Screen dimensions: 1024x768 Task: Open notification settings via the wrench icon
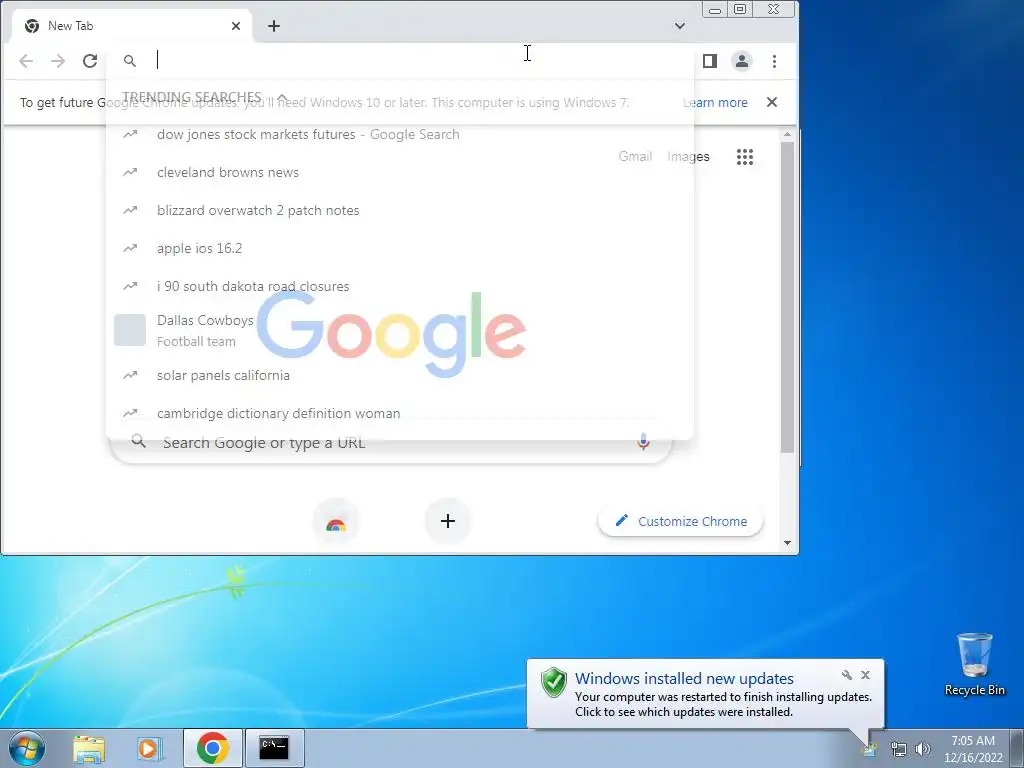[846, 675]
